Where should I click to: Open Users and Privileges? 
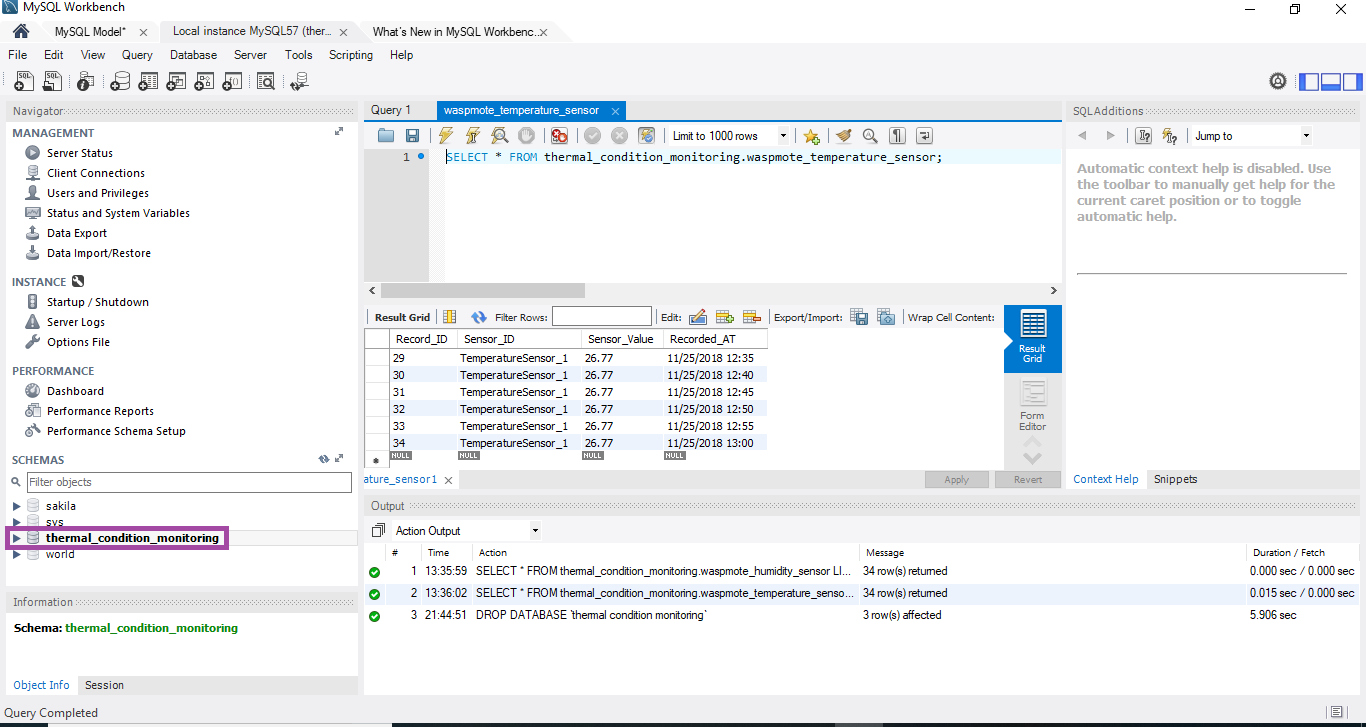tap(98, 193)
